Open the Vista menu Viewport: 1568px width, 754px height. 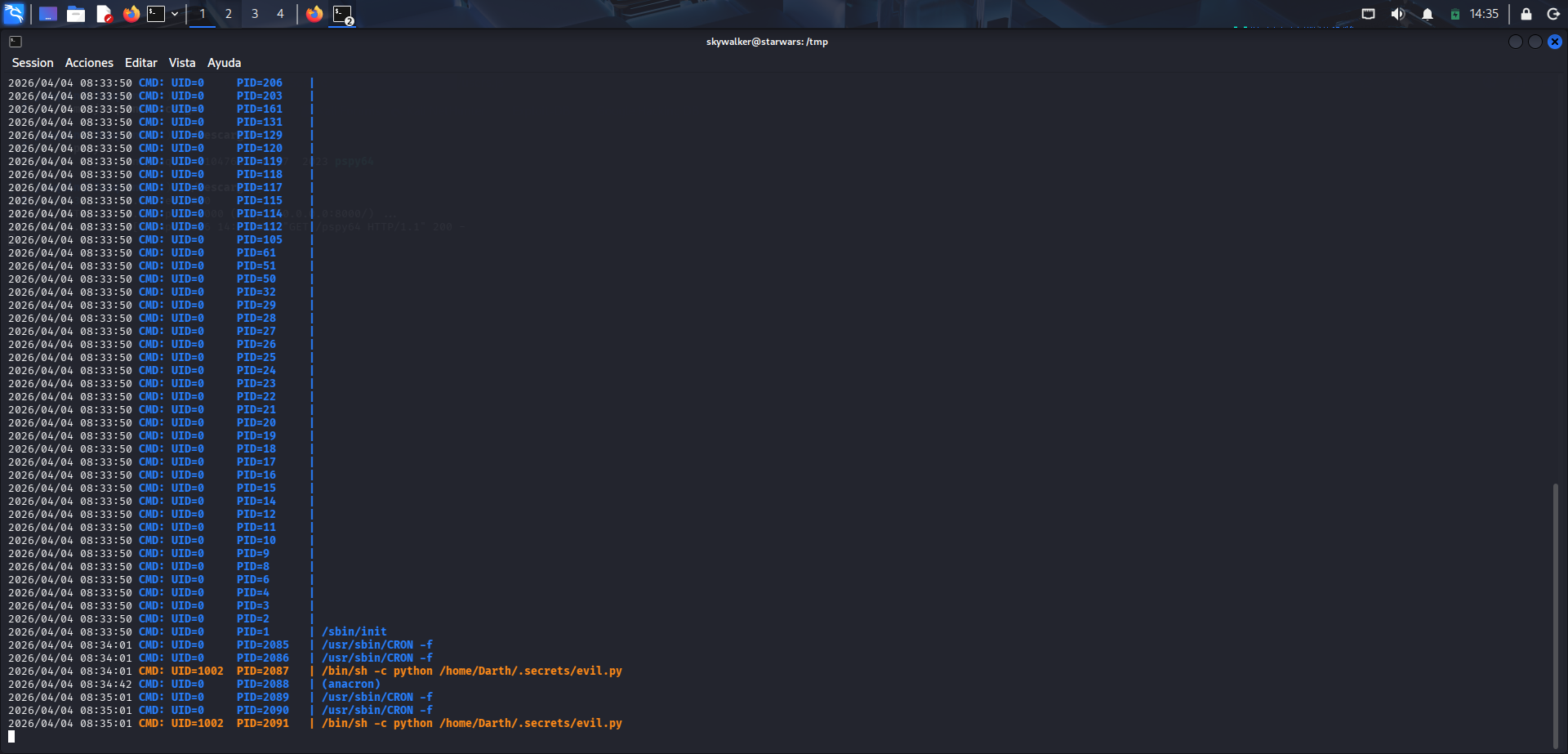click(182, 63)
